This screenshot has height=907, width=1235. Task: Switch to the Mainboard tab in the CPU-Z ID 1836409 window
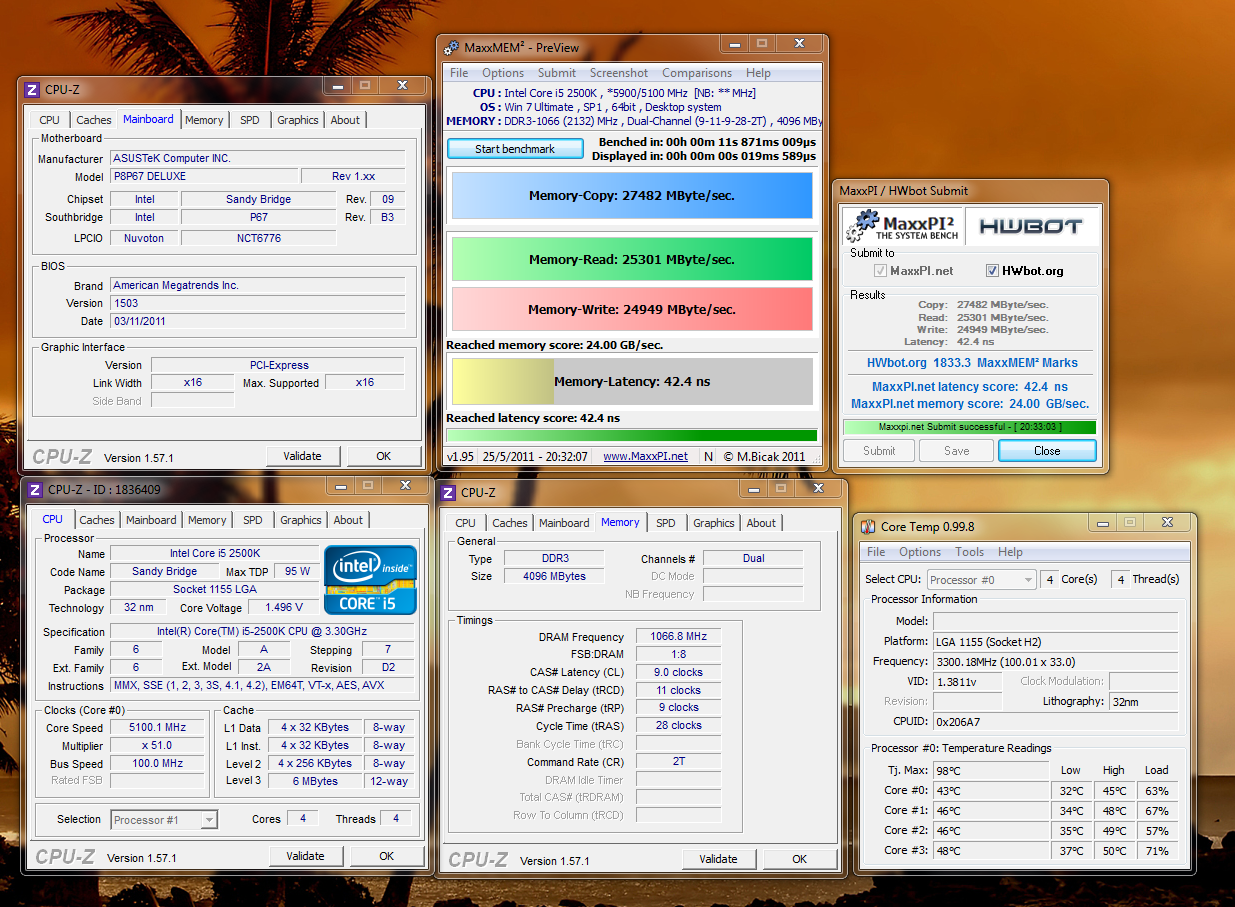click(x=151, y=520)
